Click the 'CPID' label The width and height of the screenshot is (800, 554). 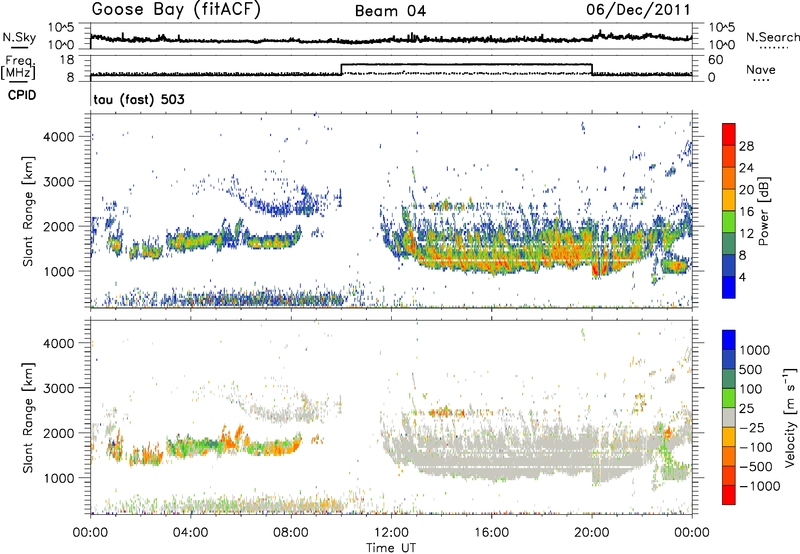[22, 95]
